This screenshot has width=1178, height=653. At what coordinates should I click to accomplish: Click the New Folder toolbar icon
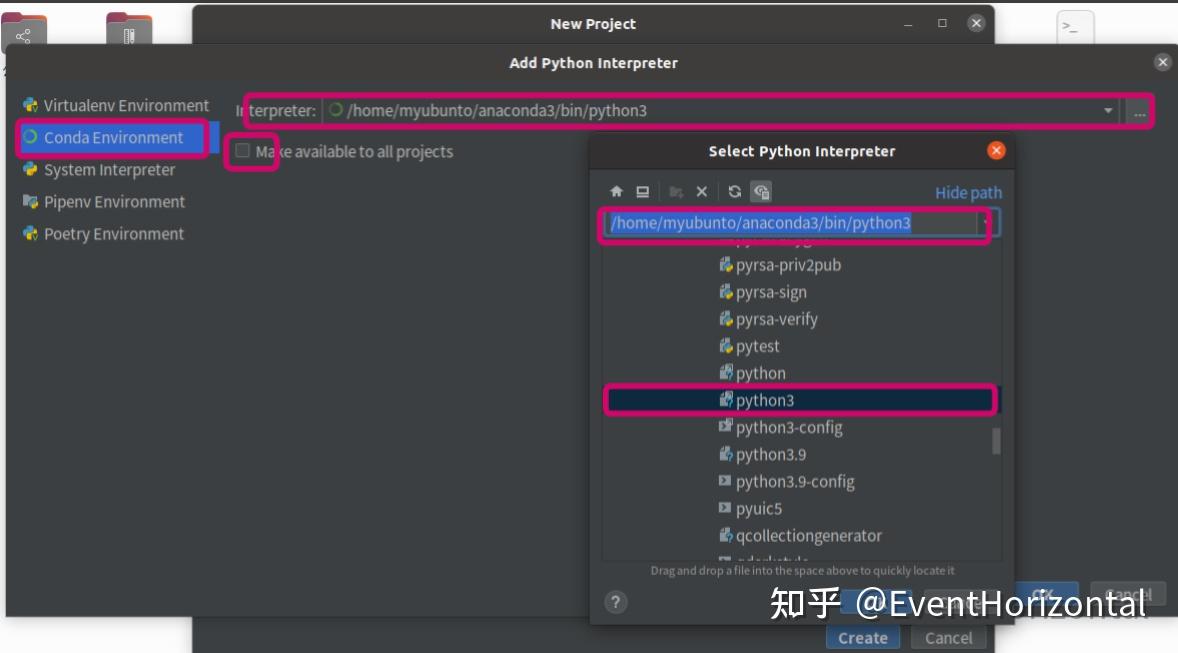[x=677, y=189]
